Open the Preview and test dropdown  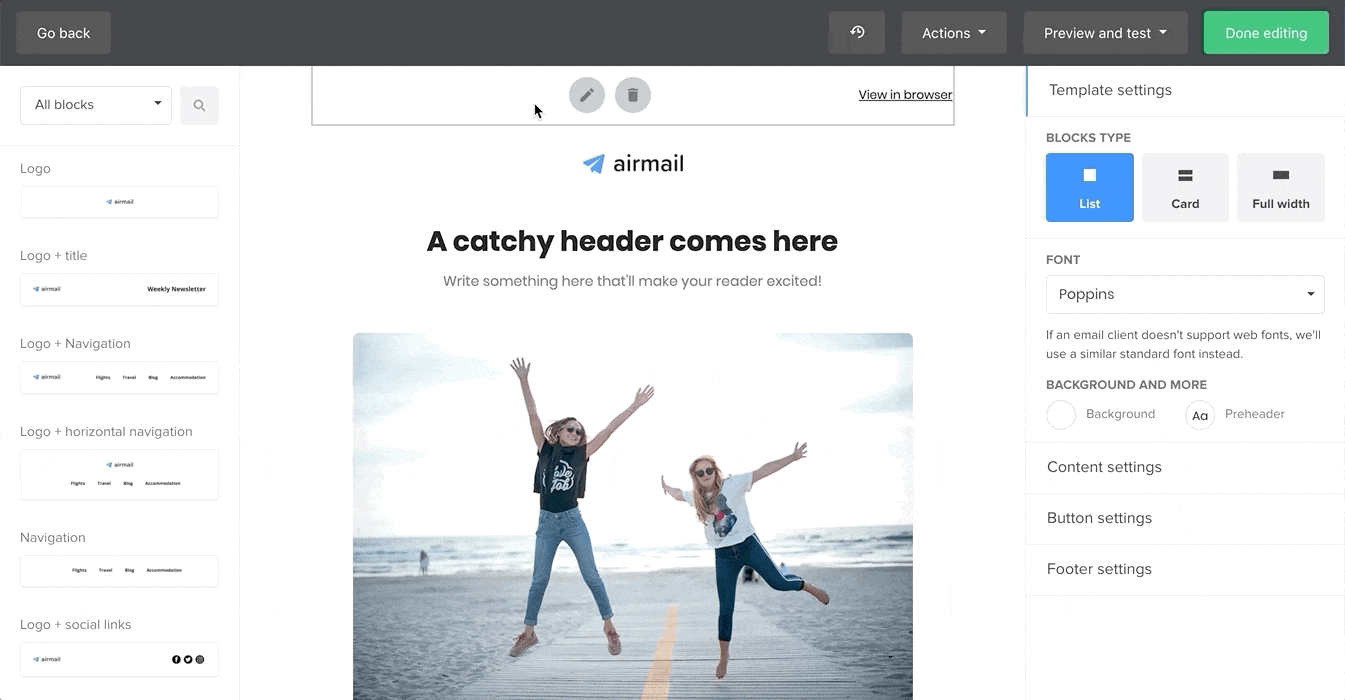coord(1104,32)
